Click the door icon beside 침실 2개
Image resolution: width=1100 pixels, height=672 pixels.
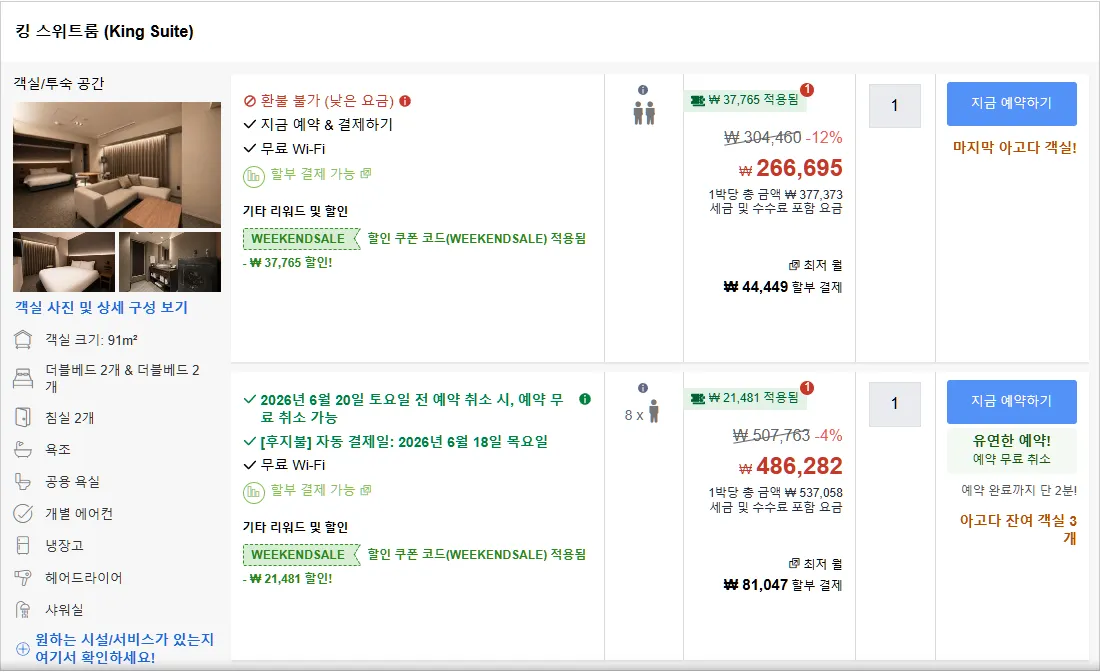[23, 417]
